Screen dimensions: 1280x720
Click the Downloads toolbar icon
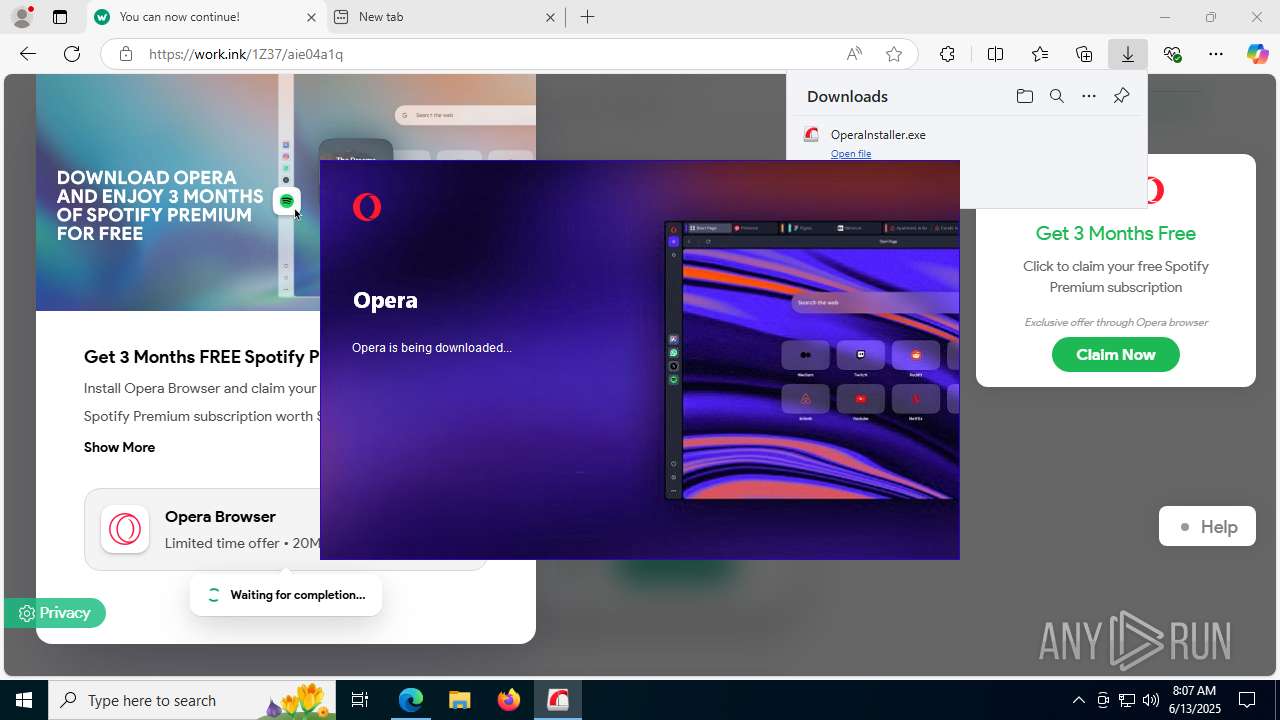pos(1128,54)
